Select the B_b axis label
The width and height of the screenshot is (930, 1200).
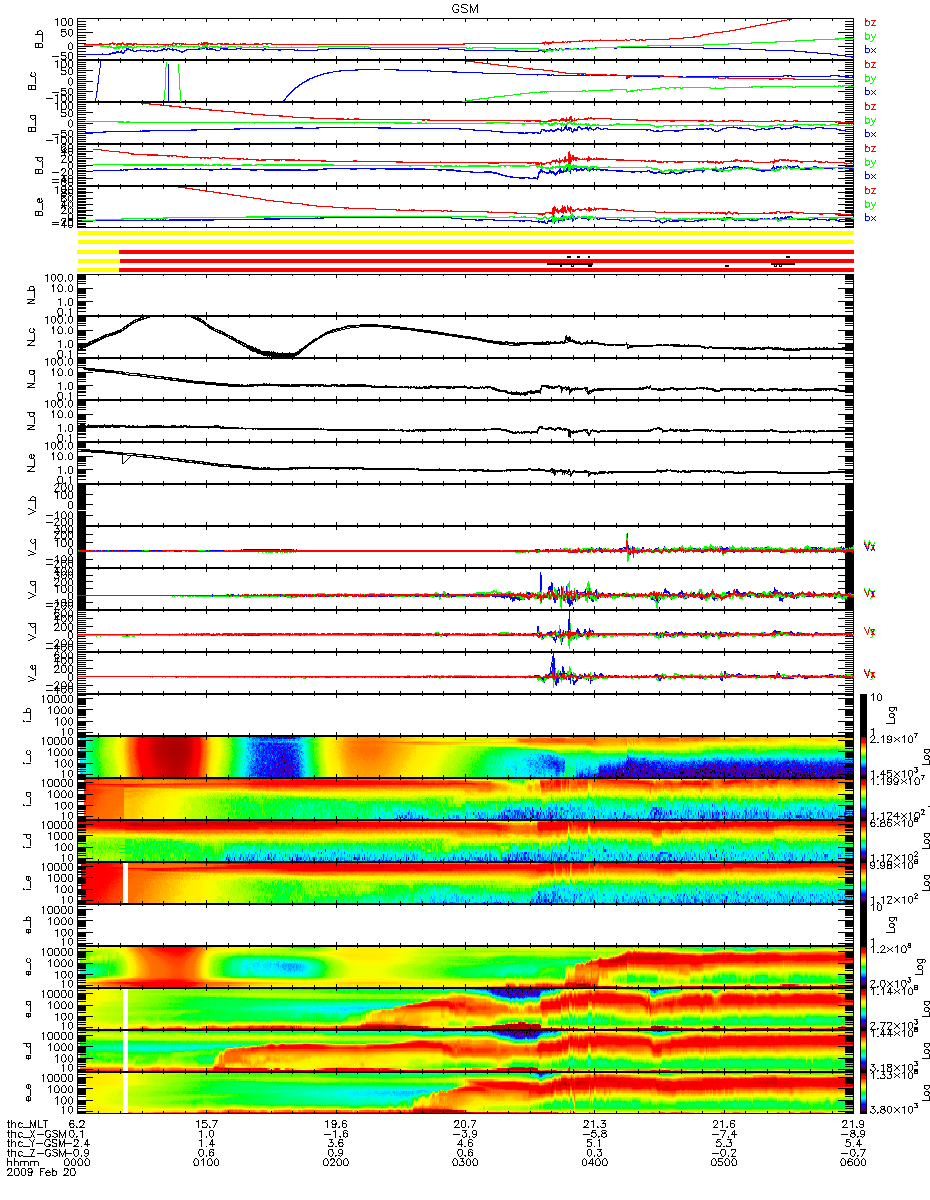tap(41, 39)
